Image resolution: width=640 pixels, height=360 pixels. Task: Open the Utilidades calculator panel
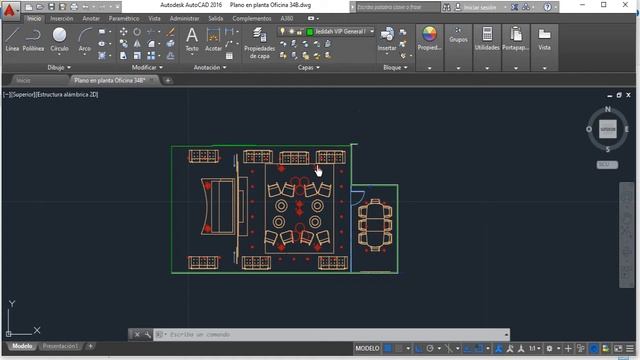[487, 39]
